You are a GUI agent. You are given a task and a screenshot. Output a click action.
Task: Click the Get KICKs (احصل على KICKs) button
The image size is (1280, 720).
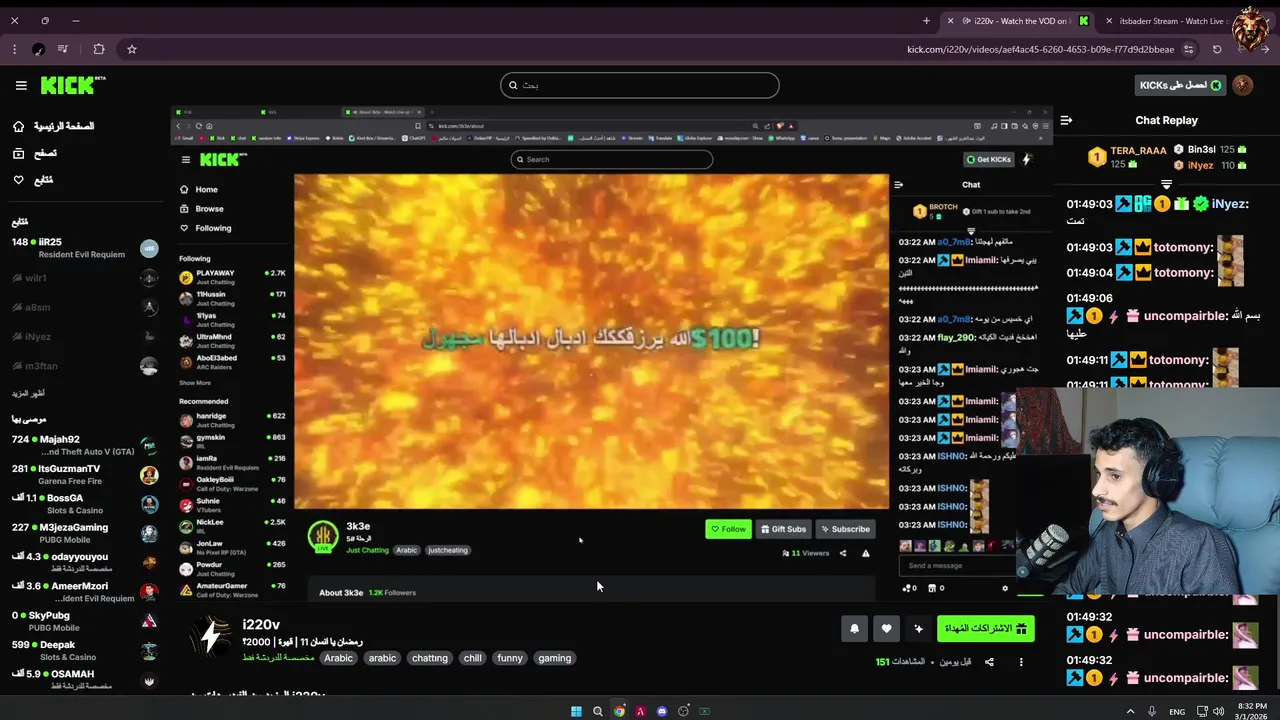tap(1181, 85)
